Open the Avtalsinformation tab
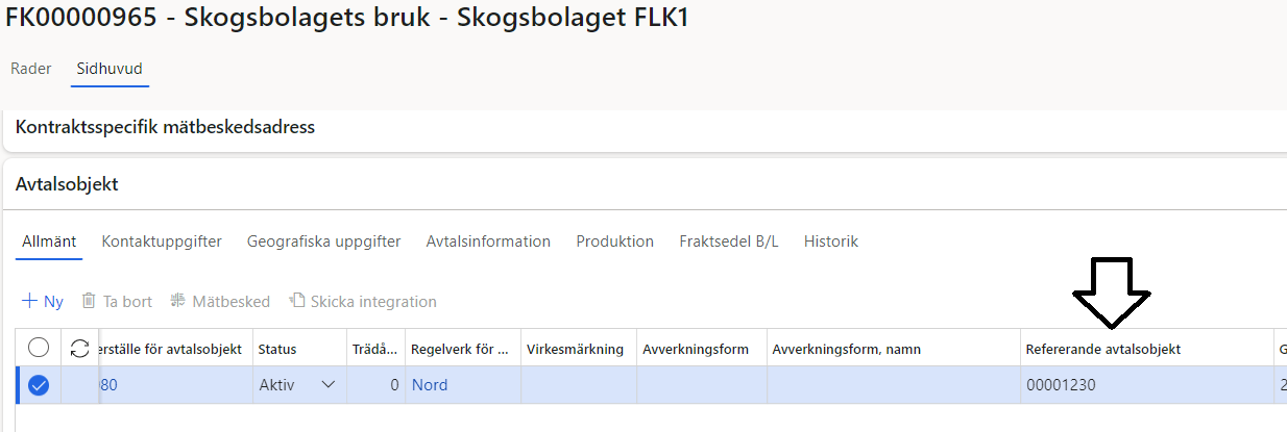Image resolution: width=1288 pixels, height=432 pixels. coord(488,241)
